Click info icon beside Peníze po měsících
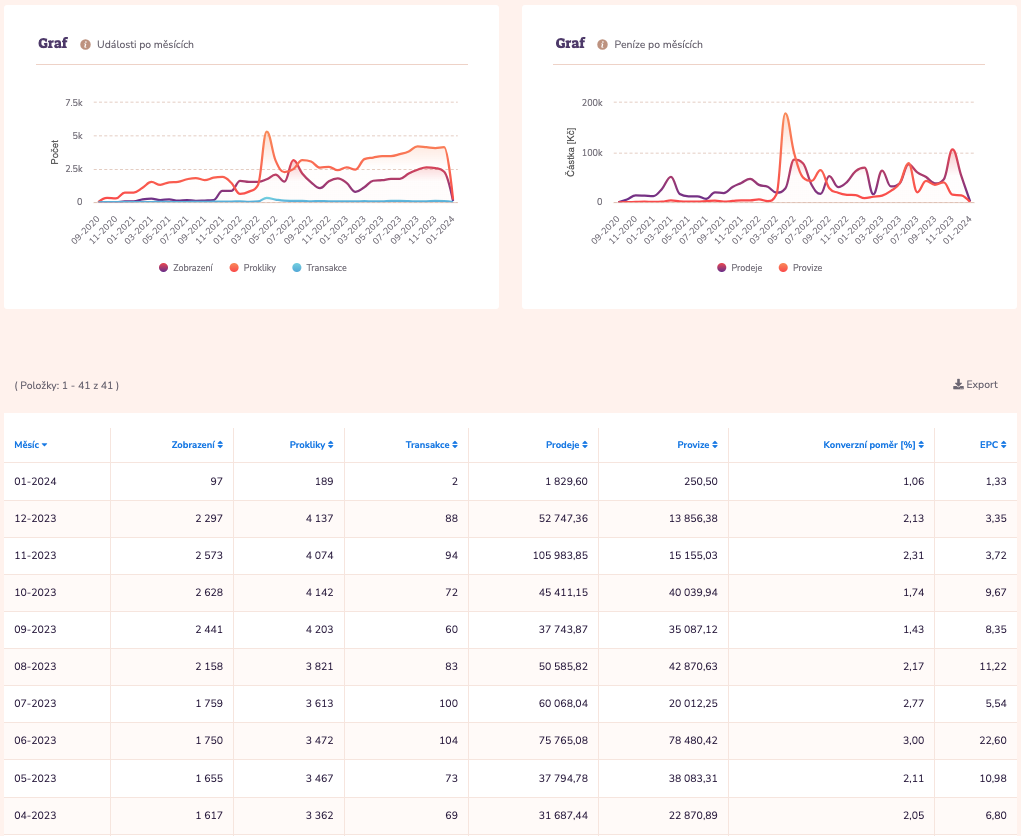Screen dimensions: 1021x836 [x=602, y=44]
